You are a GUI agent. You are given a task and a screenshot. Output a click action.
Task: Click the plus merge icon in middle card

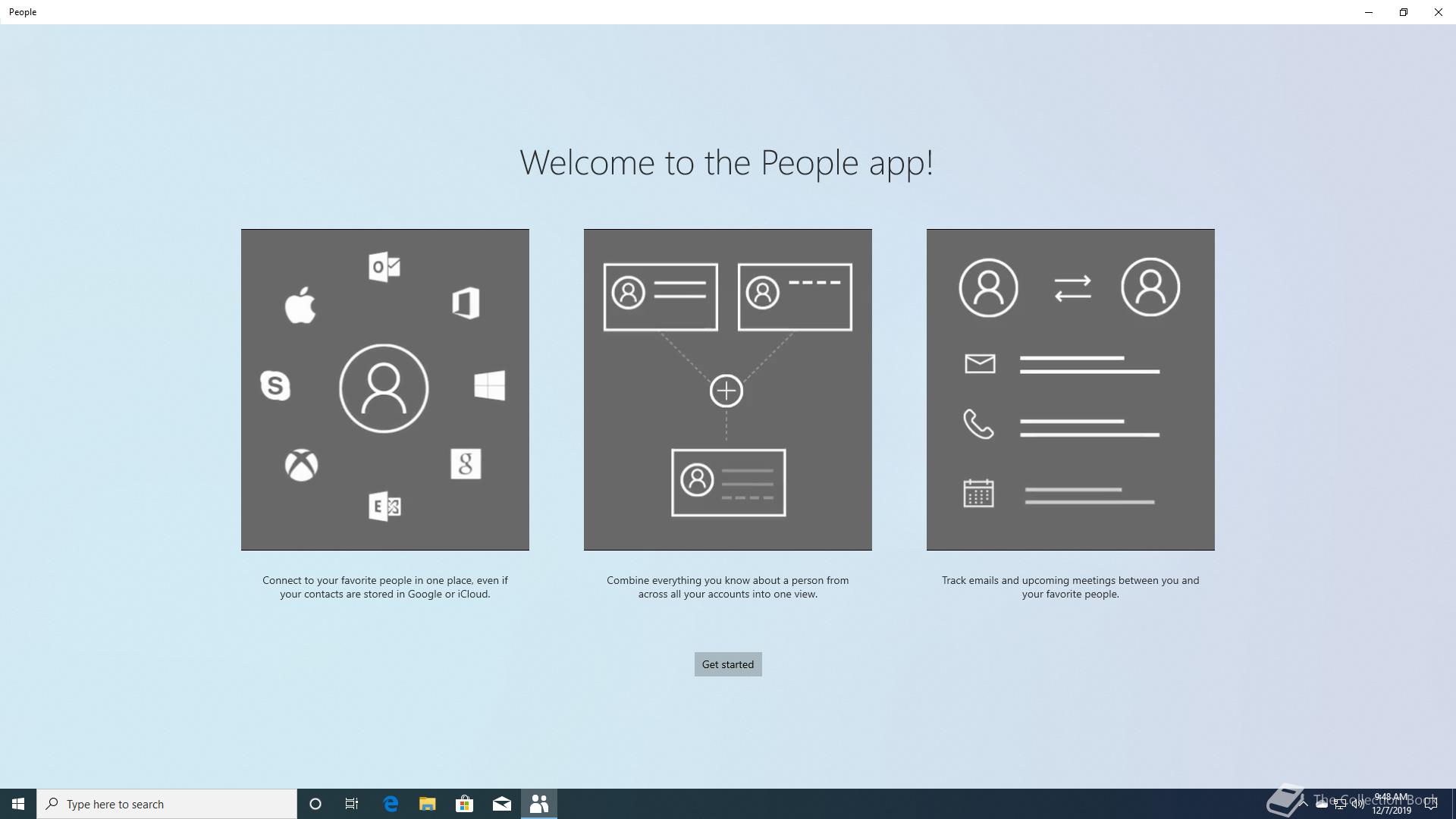click(x=726, y=391)
